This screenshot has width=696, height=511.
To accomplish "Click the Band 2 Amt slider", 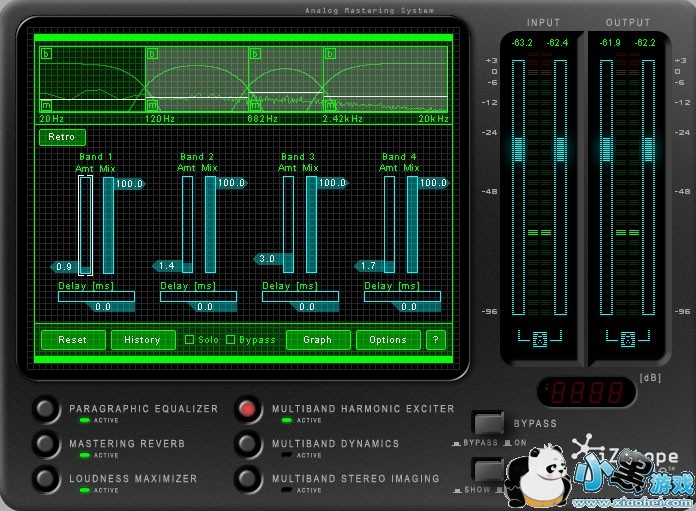I will pos(187,224).
